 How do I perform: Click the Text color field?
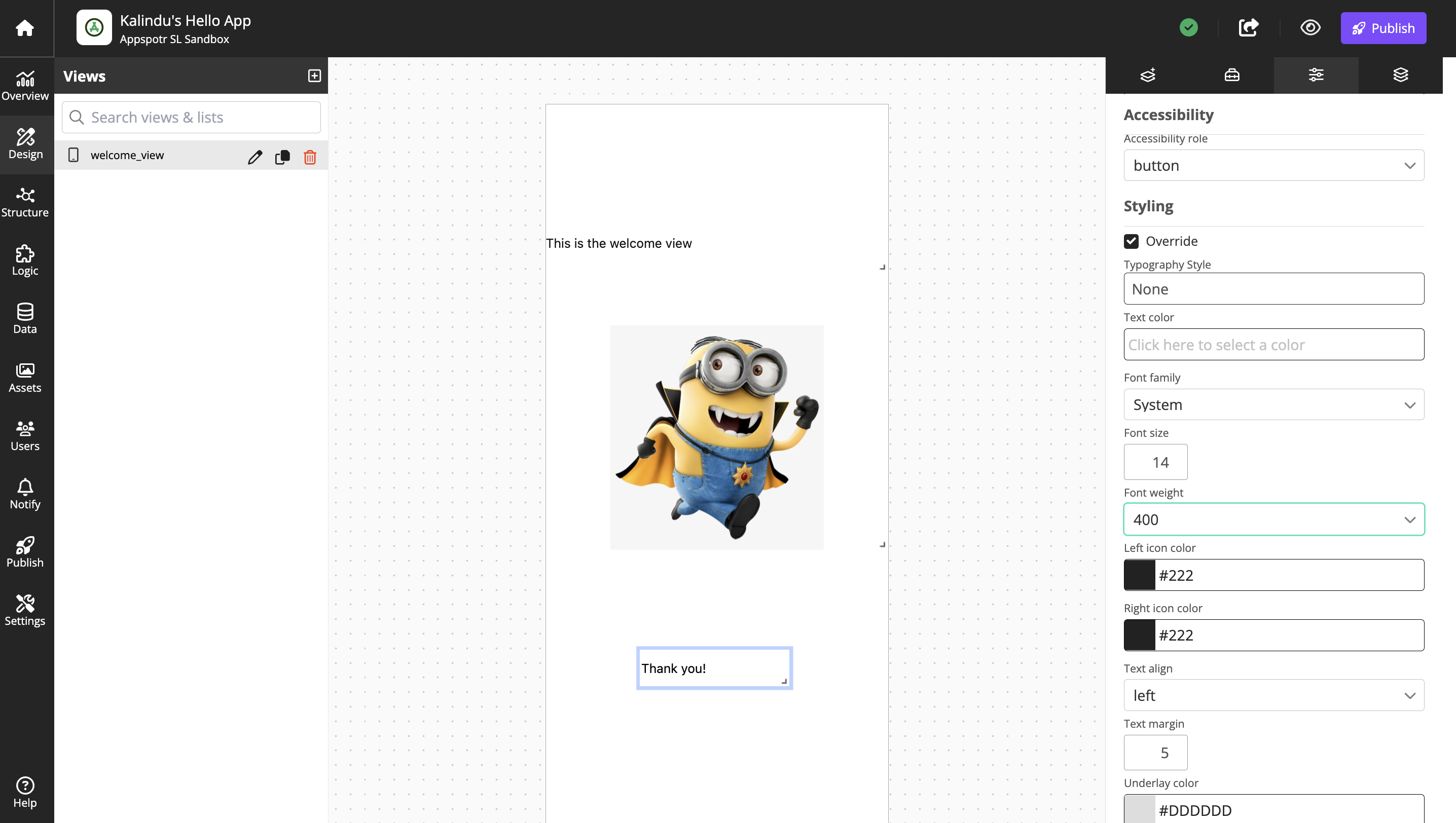click(1273, 344)
